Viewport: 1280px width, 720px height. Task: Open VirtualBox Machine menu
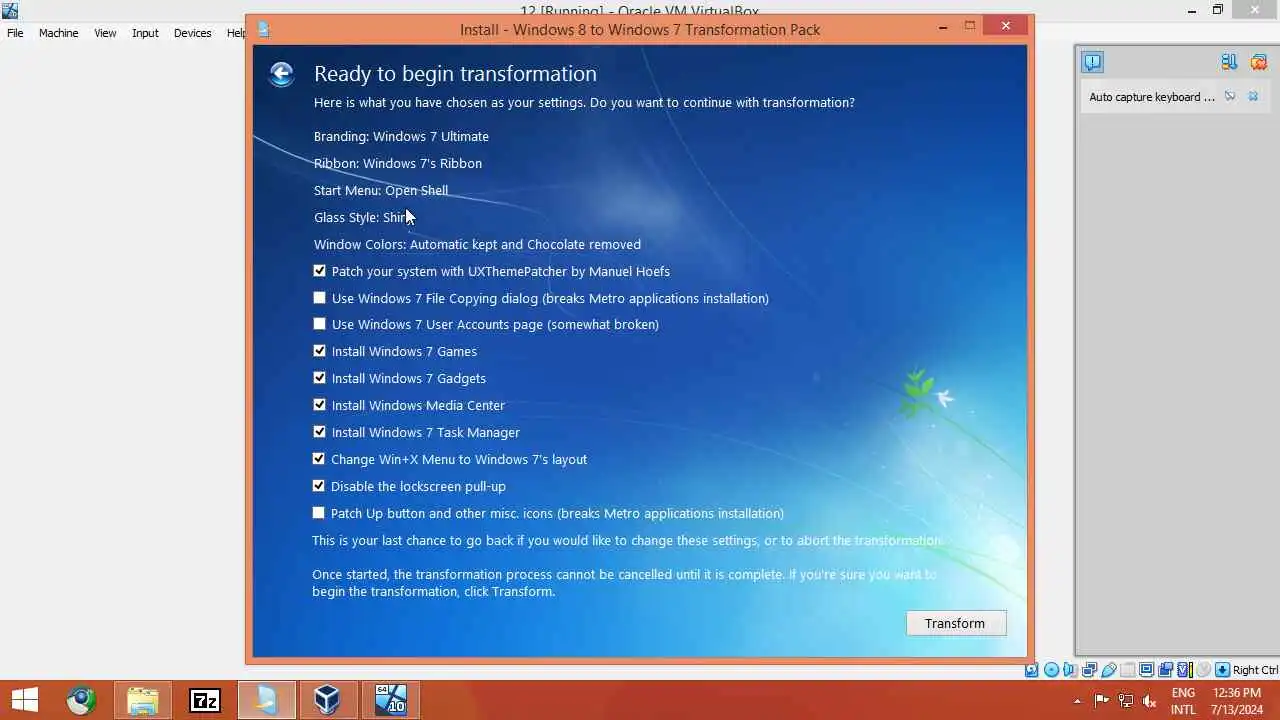click(58, 33)
